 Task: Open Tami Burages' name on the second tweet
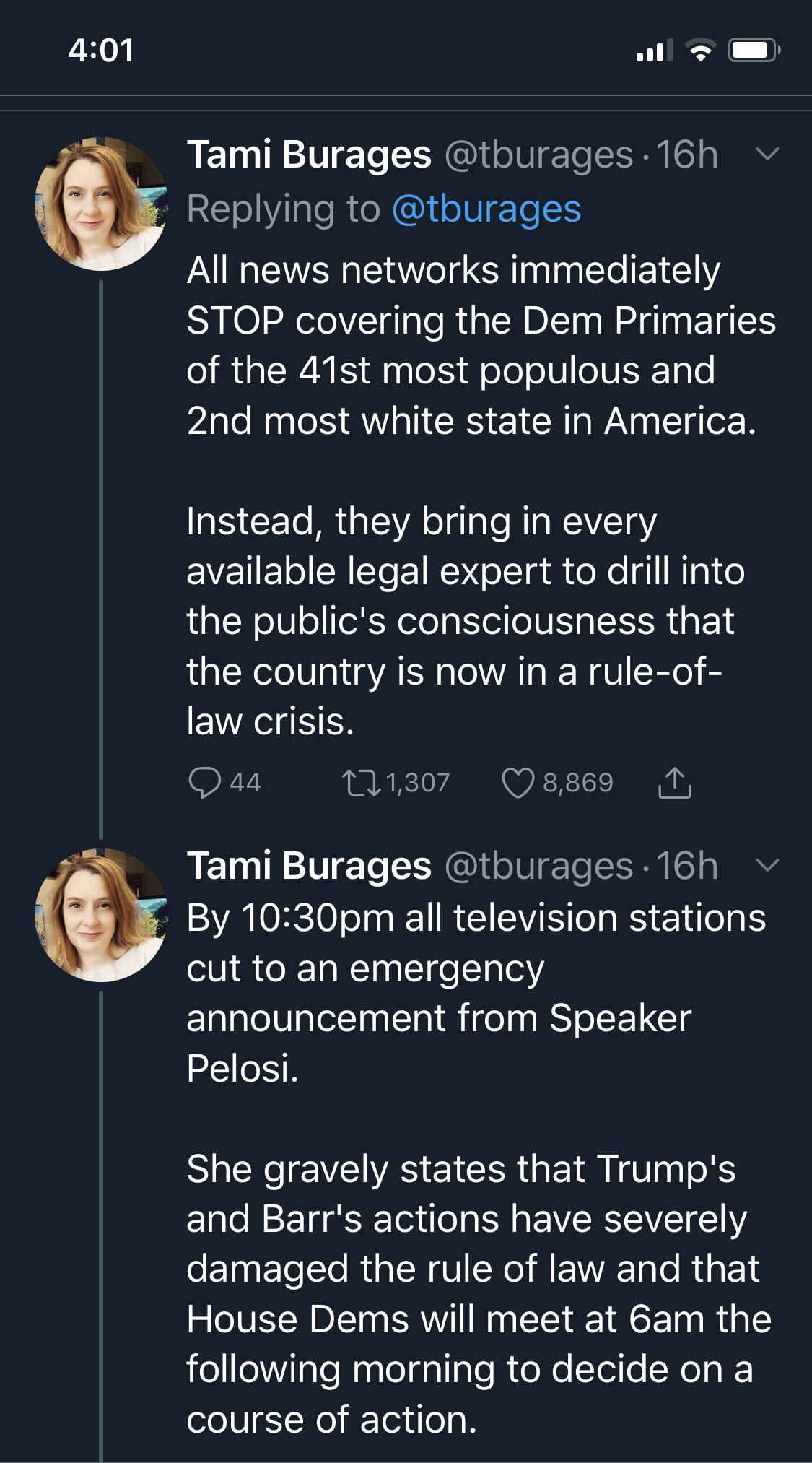tap(309, 866)
